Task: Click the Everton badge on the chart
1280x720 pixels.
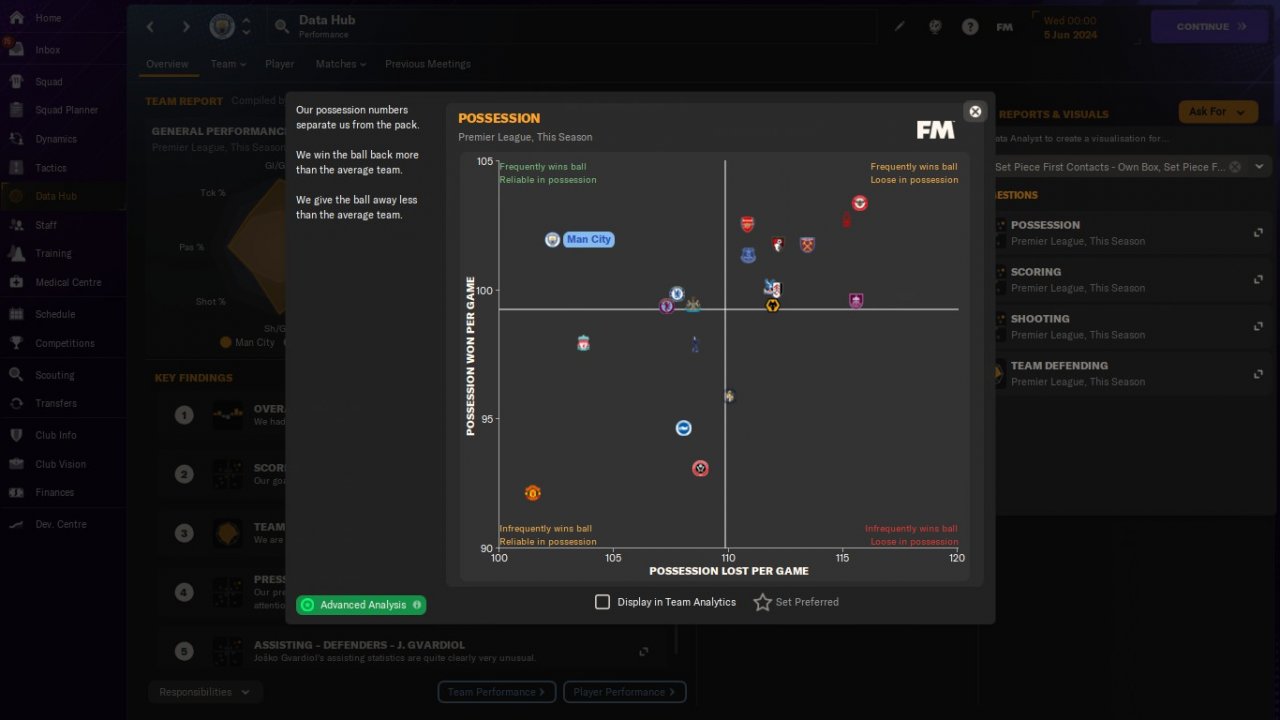Action: coord(748,255)
